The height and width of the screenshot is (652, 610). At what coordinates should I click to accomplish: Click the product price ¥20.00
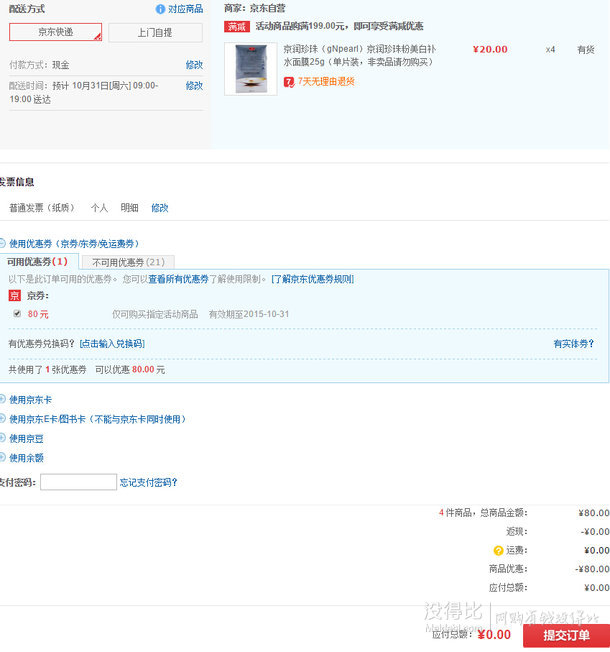490,49
